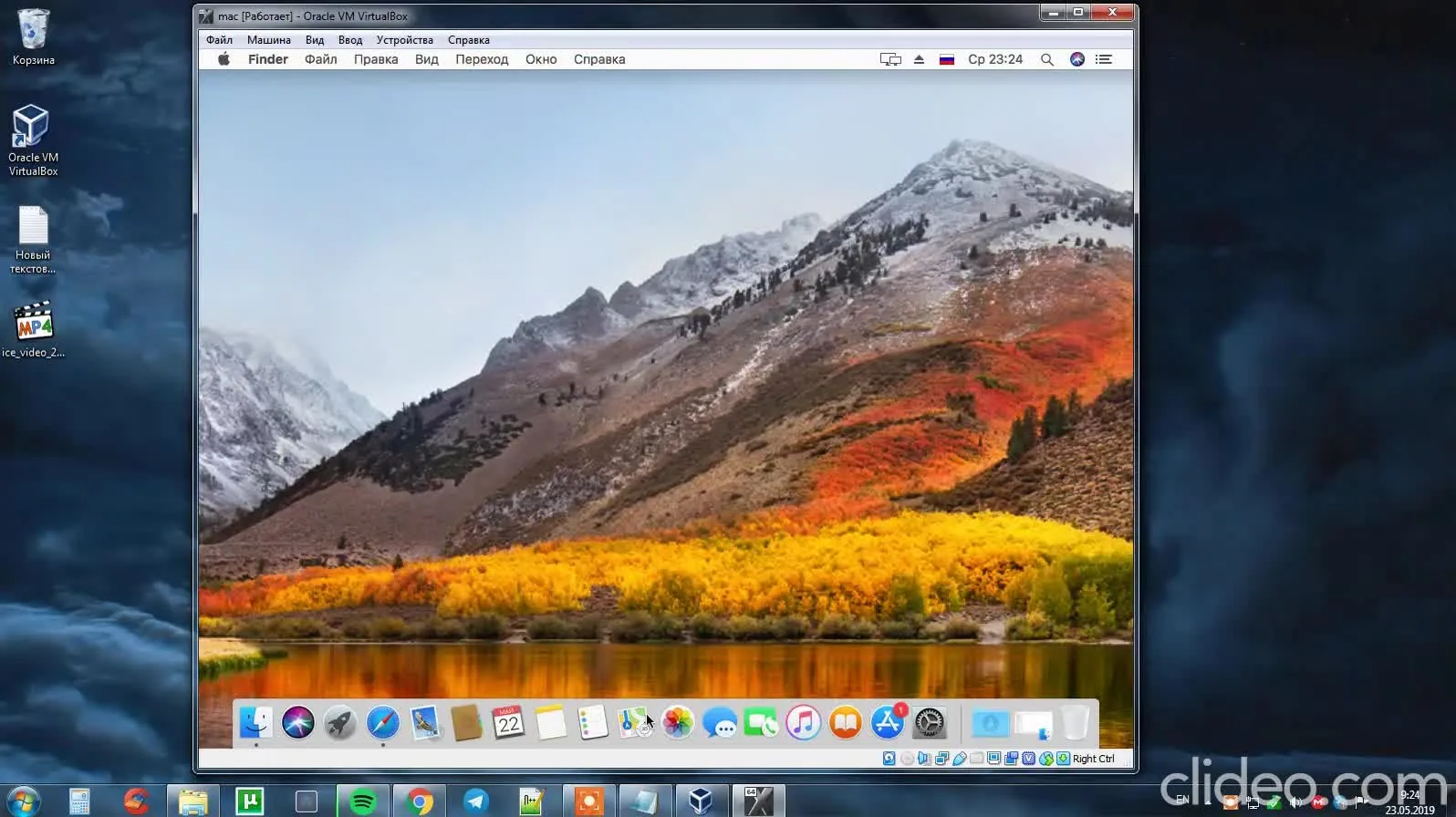Select ice_video_2... MP4 file on desktop
The width and height of the screenshot is (1456, 817).
pos(33,329)
